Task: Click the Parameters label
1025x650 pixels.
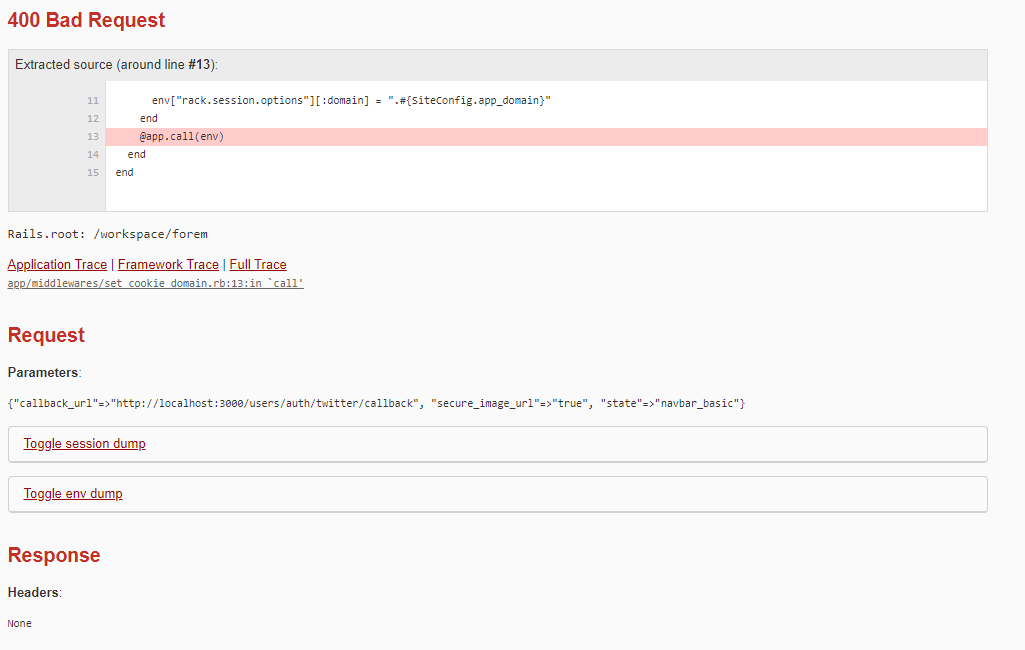Action: click(x=43, y=373)
